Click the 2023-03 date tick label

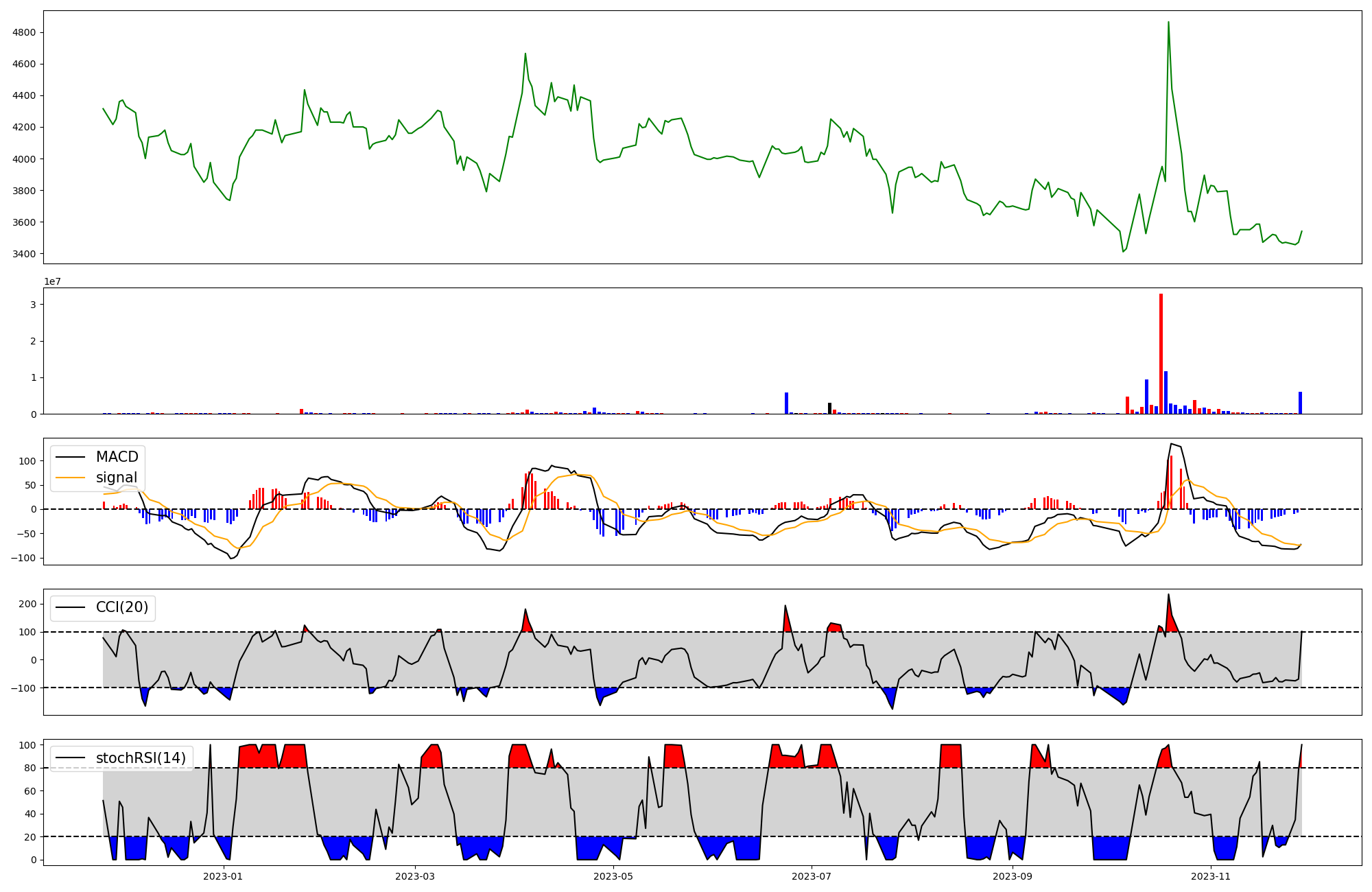pyautogui.click(x=414, y=876)
